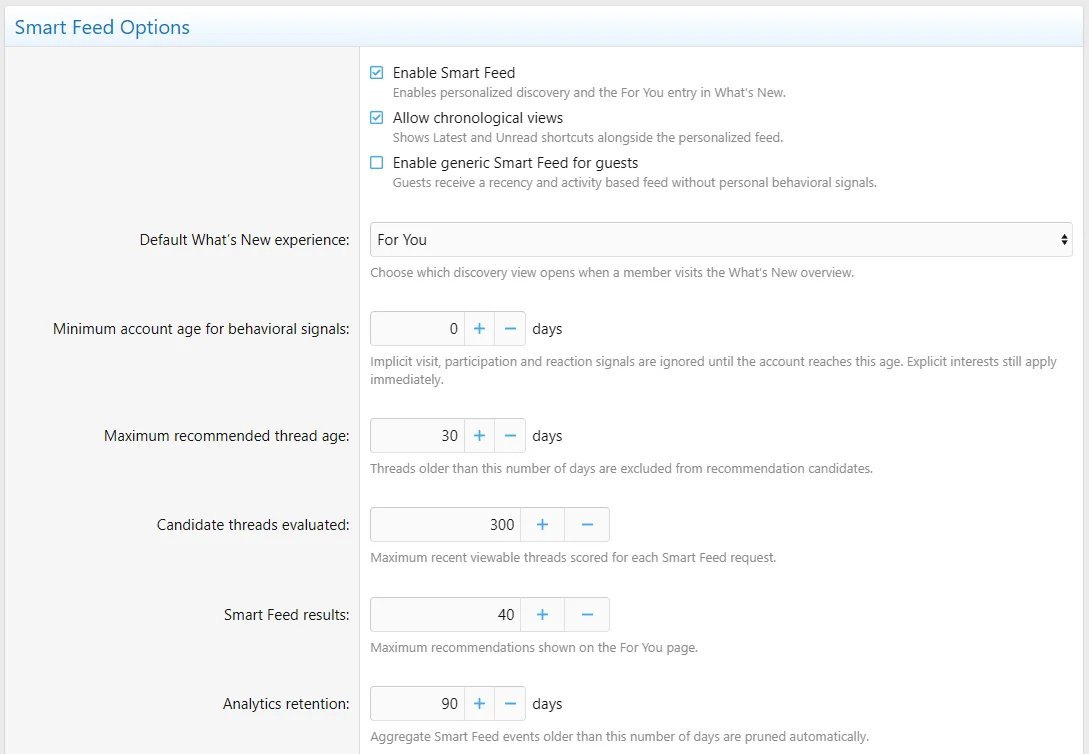Click hint 'Threads older than this number of days'
1089x754 pixels.
click(622, 468)
